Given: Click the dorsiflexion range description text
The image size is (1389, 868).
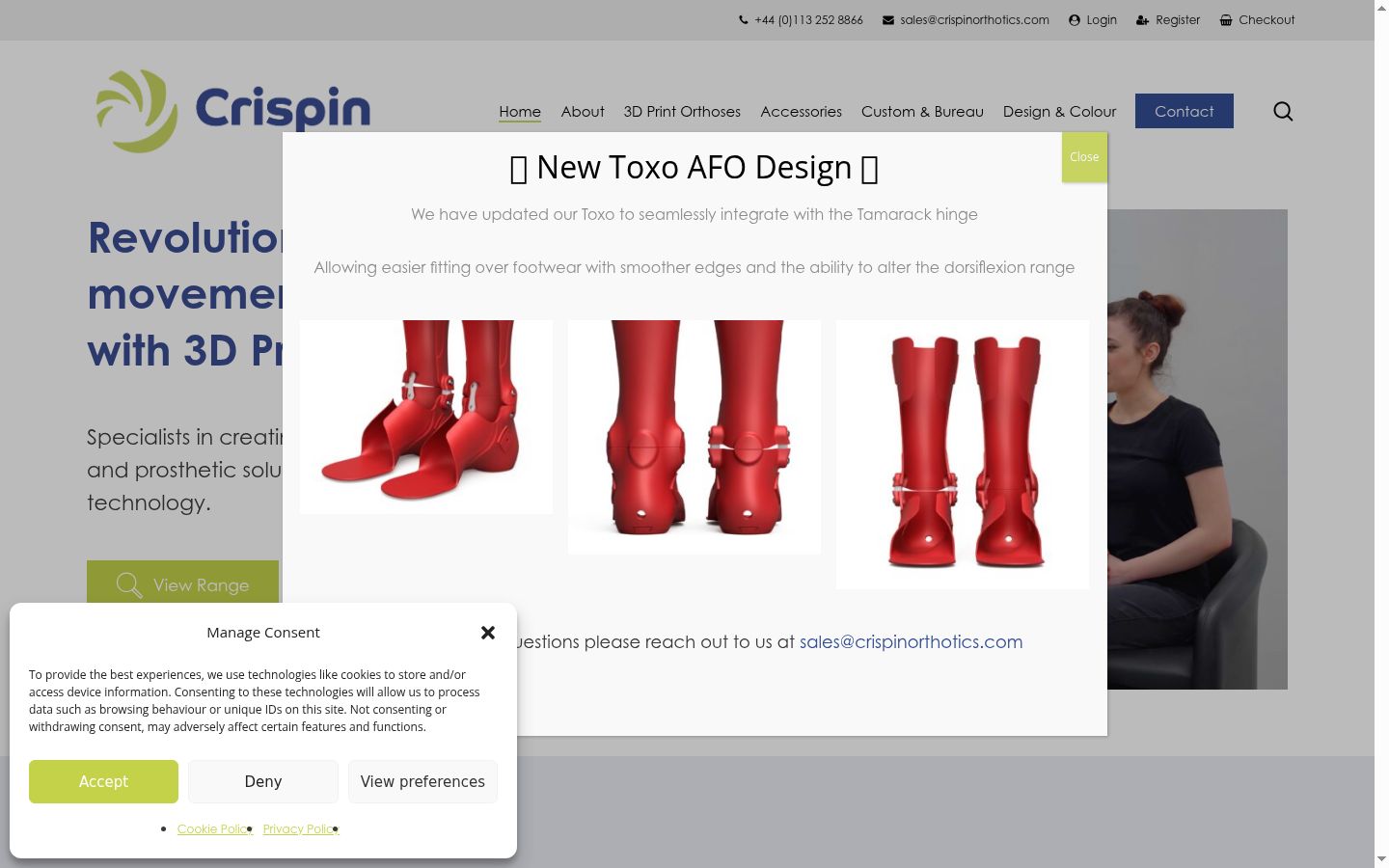Looking at the screenshot, I should [x=694, y=267].
